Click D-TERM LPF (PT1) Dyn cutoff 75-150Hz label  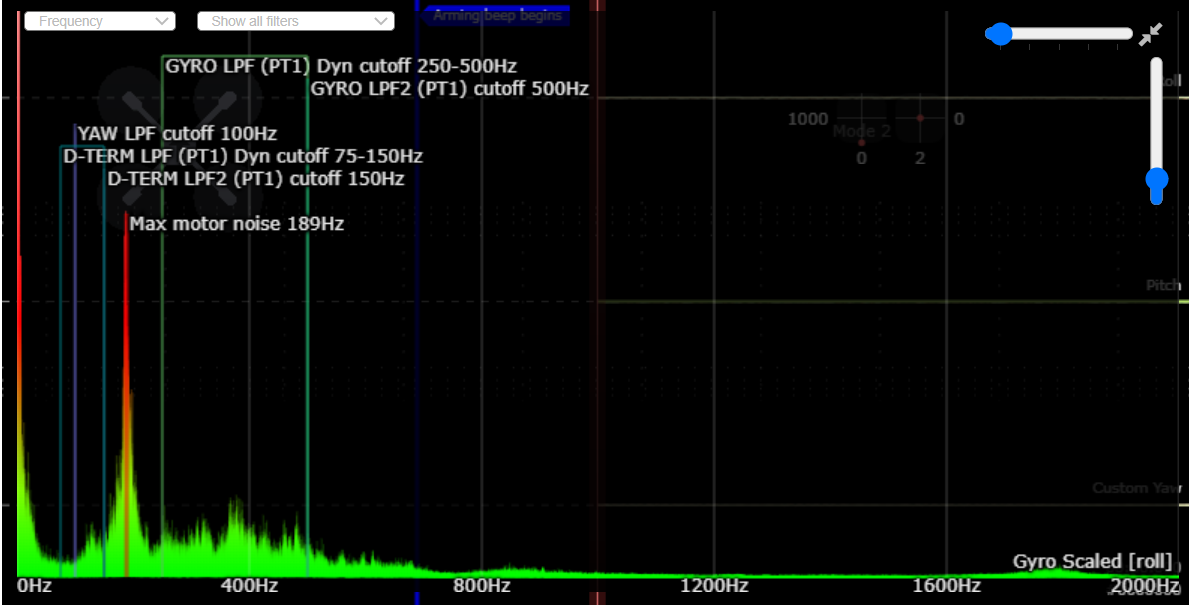click(x=243, y=156)
